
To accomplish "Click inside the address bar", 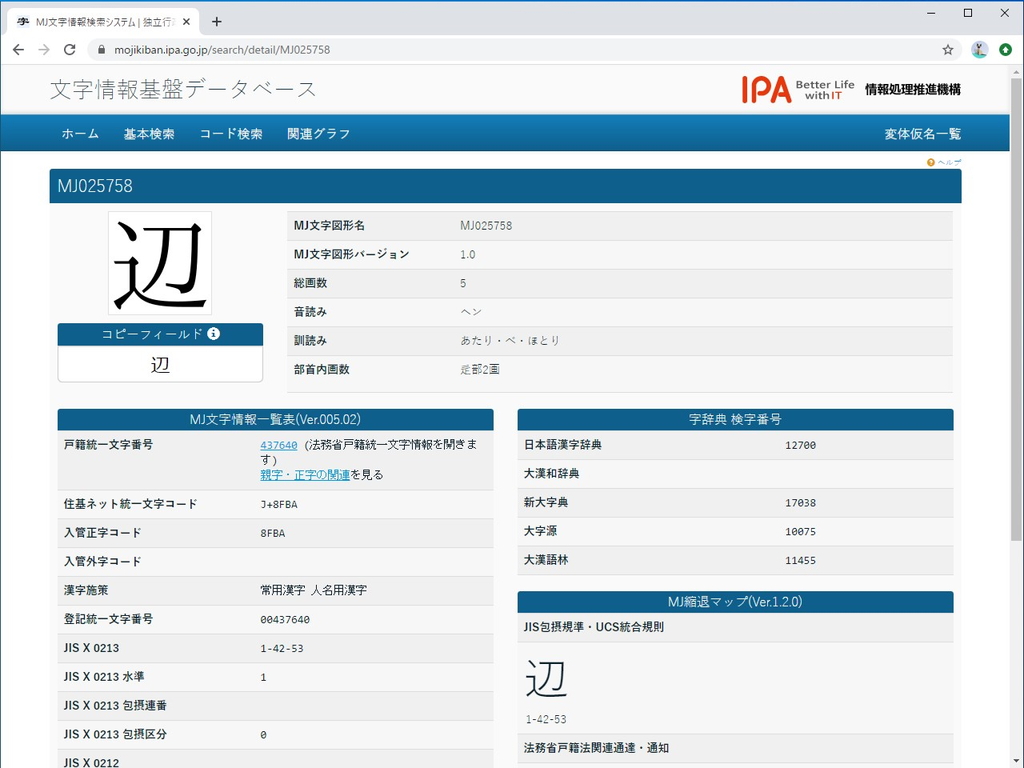I will 300,48.
